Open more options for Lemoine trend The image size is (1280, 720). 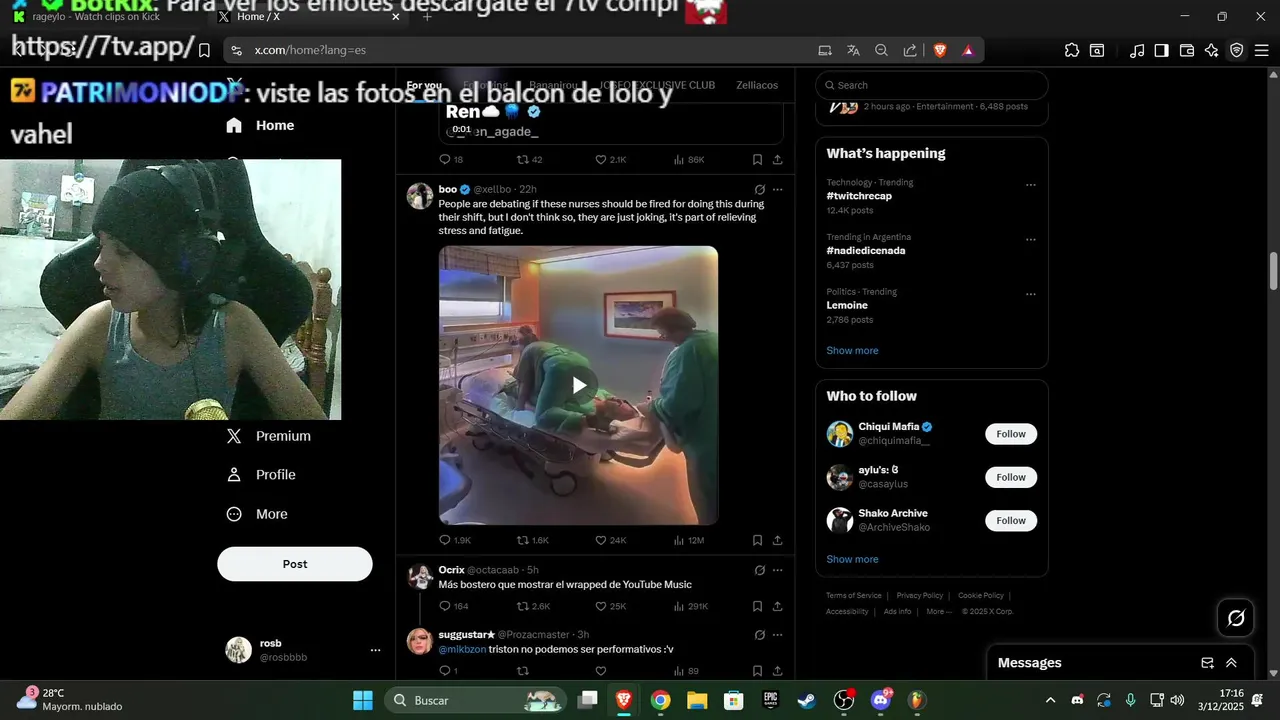point(1031,295)
